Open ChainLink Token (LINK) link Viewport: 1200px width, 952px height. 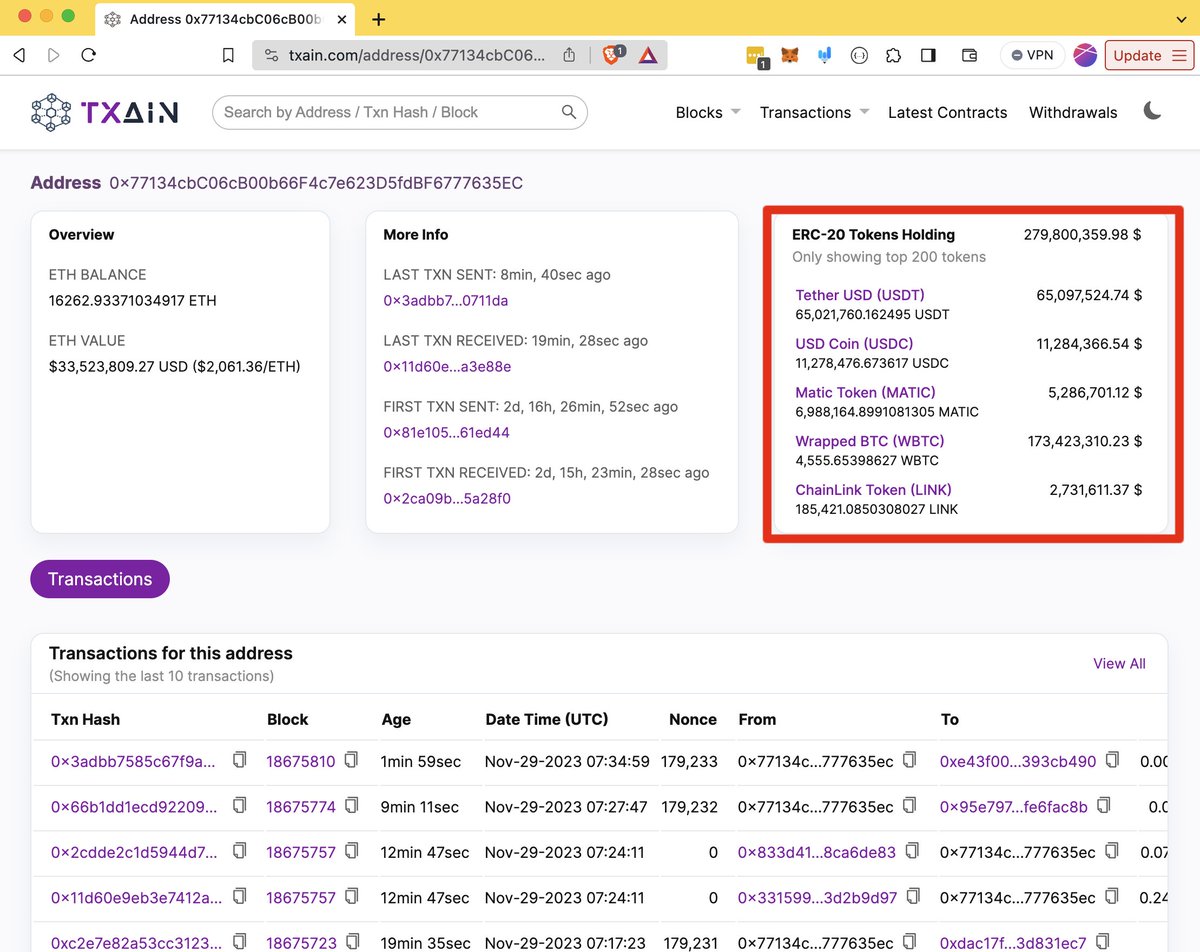click(873, 490)
